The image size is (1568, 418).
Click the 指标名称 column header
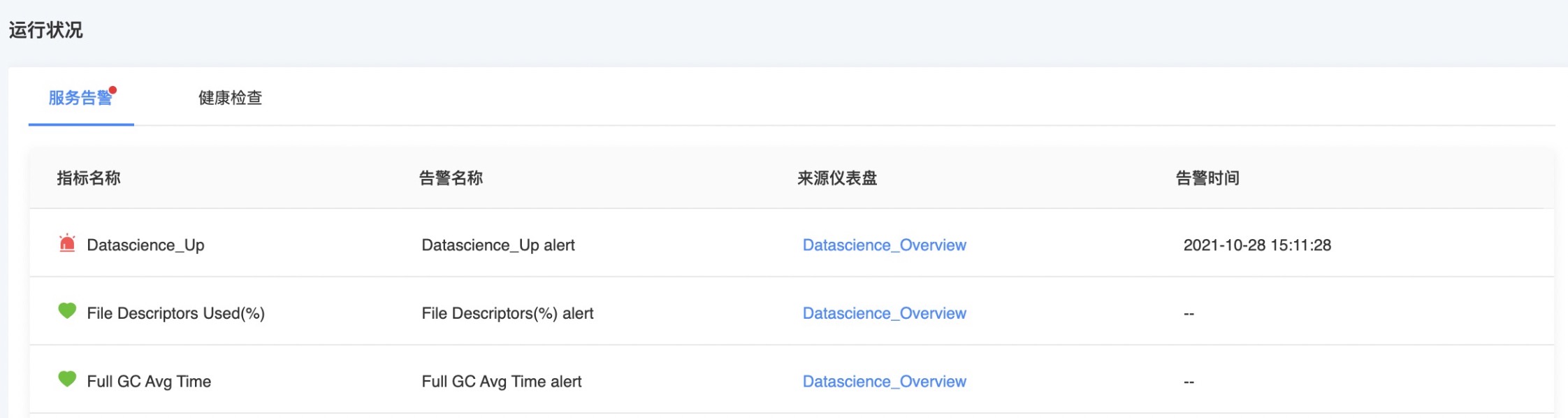pos(89,178)
